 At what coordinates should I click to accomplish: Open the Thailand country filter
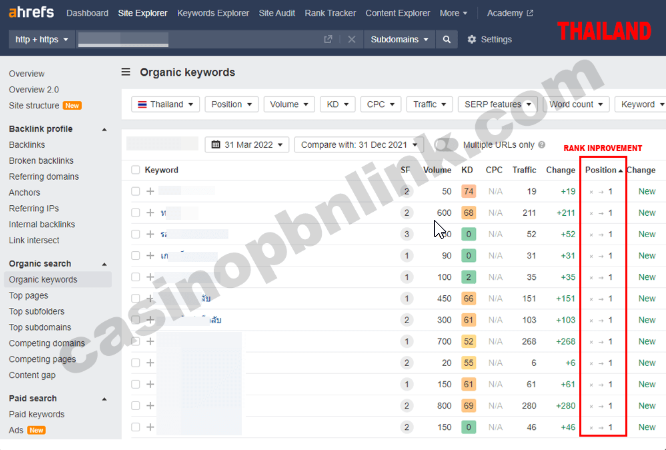[x=165, y=104]
